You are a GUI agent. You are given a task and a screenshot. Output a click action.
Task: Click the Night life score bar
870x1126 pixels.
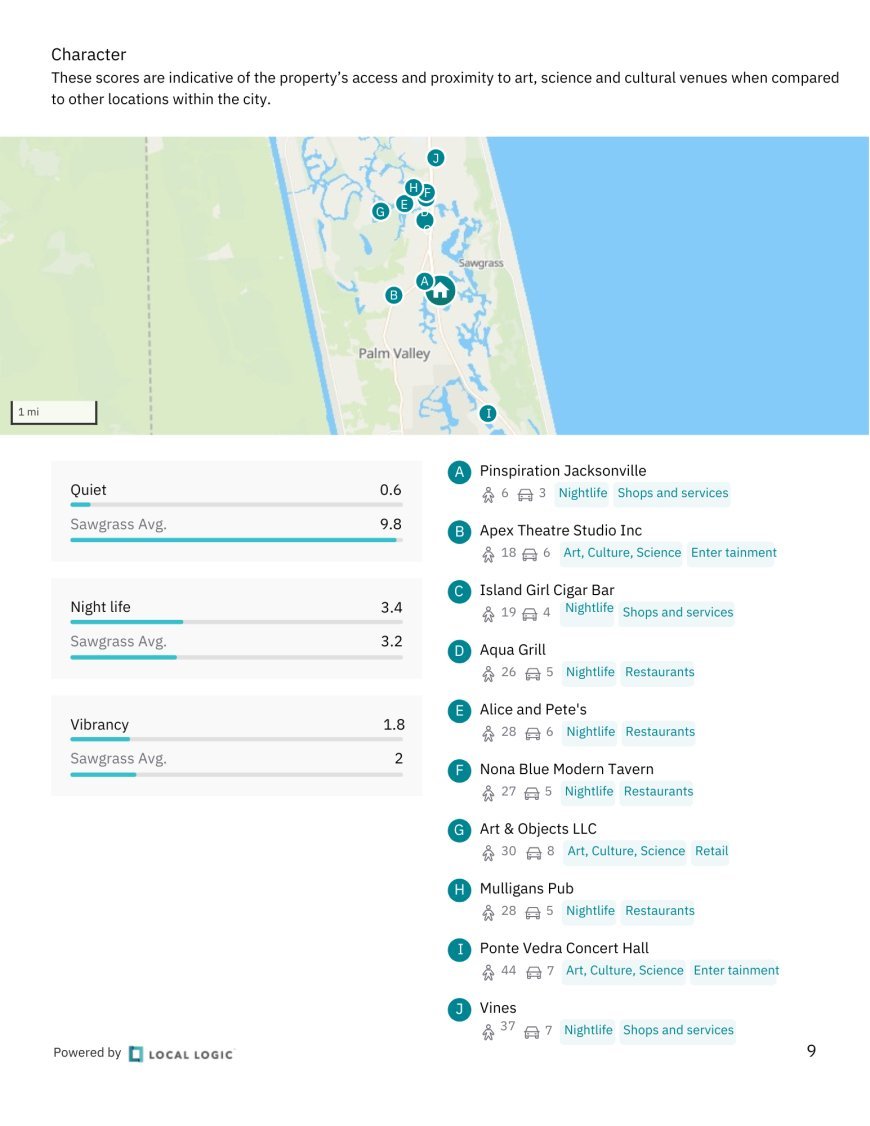(236, 622)
